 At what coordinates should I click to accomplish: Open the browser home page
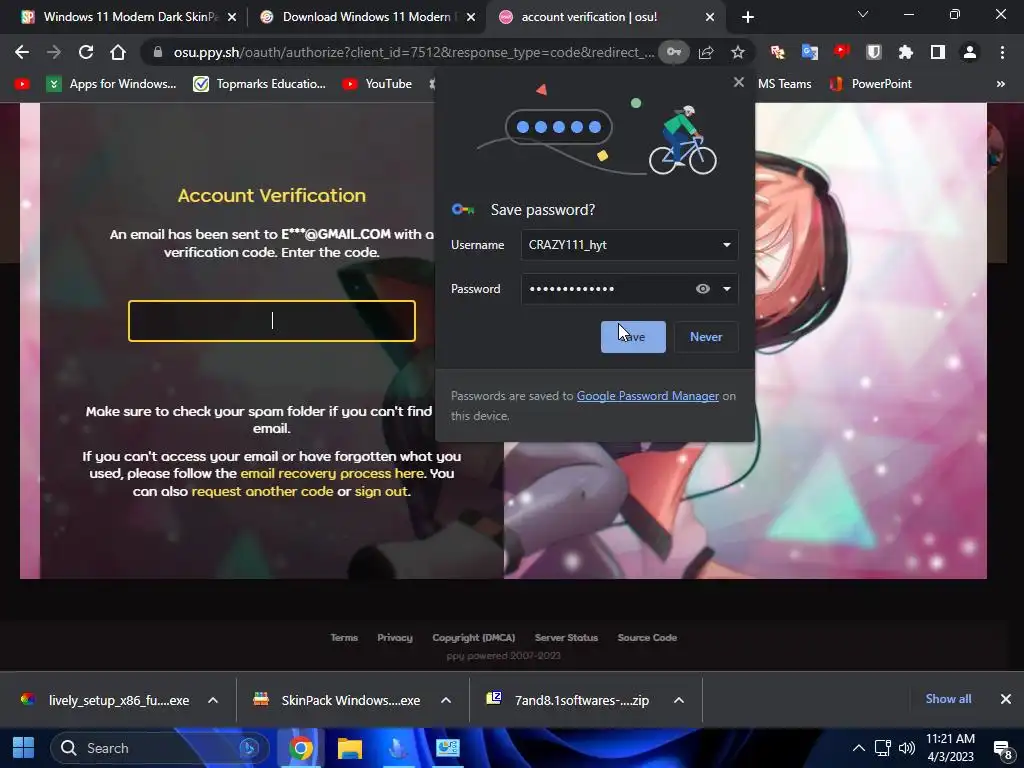coord(118,52)
